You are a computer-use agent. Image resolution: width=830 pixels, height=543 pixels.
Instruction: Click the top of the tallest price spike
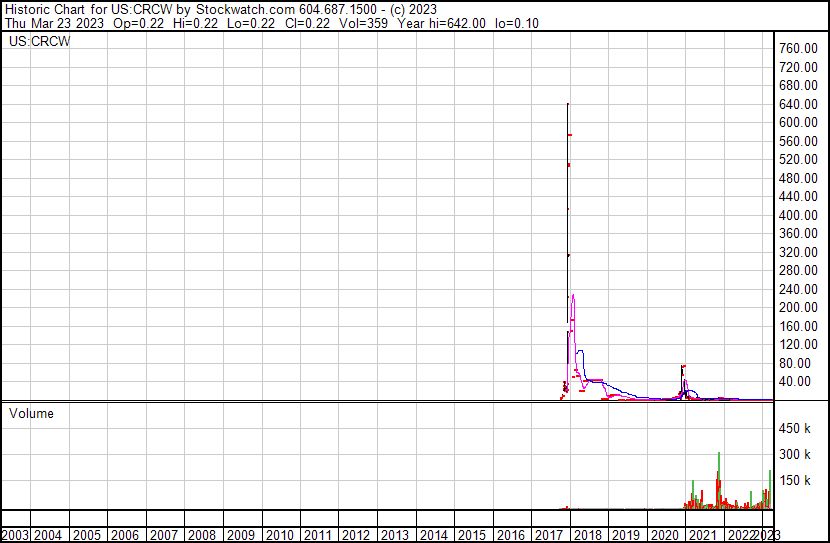(x=568, y=104)
